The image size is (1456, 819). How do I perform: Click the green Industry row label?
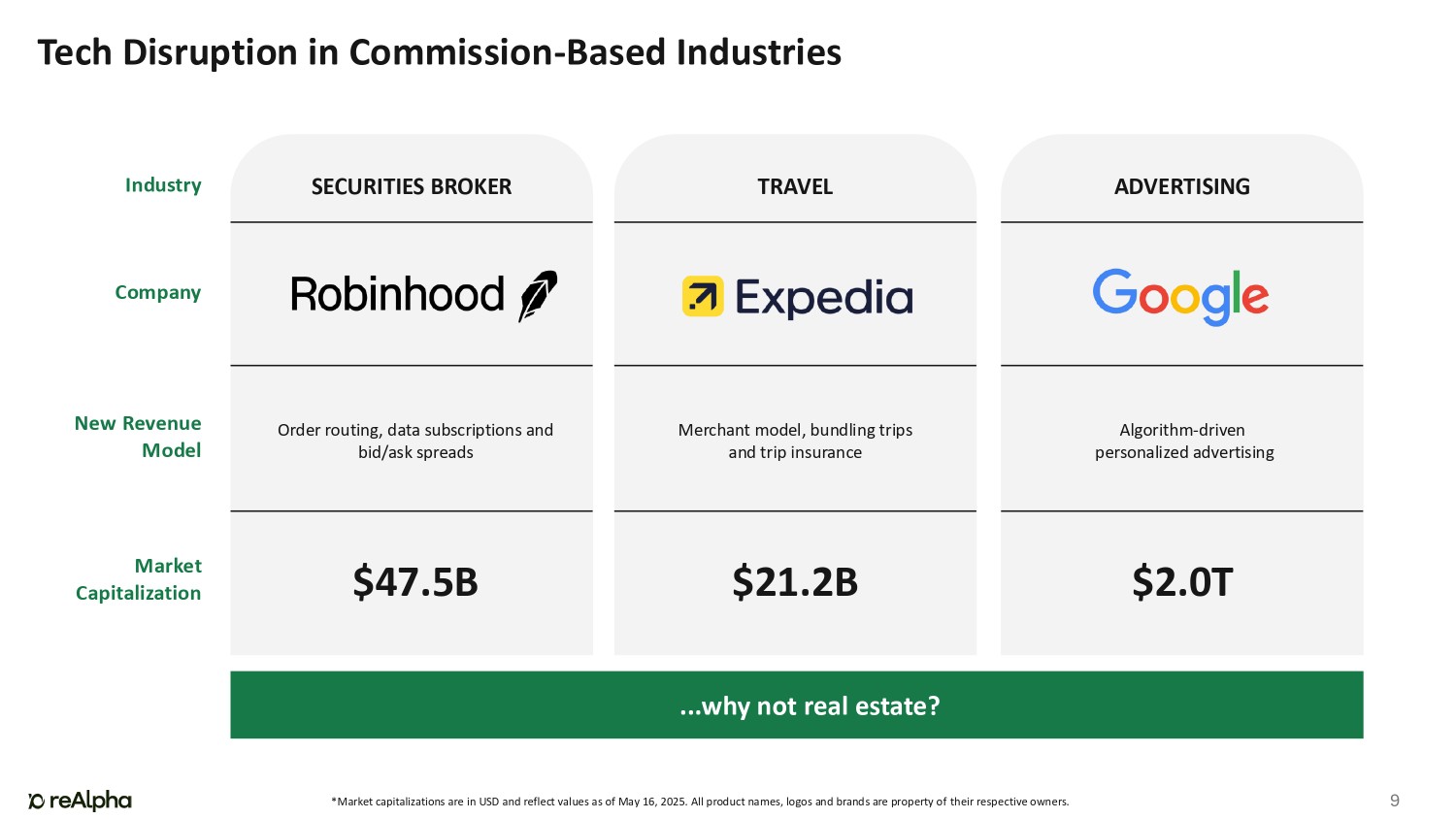click(163, 185)
